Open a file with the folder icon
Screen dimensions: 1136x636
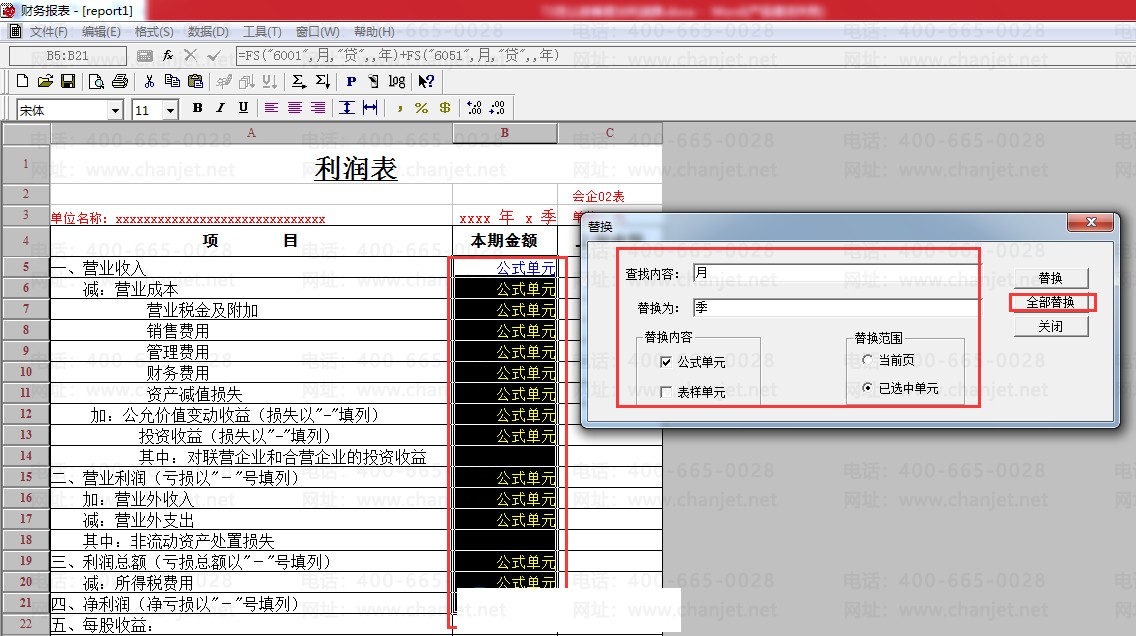pyautogui.click(x=45, y=81)
